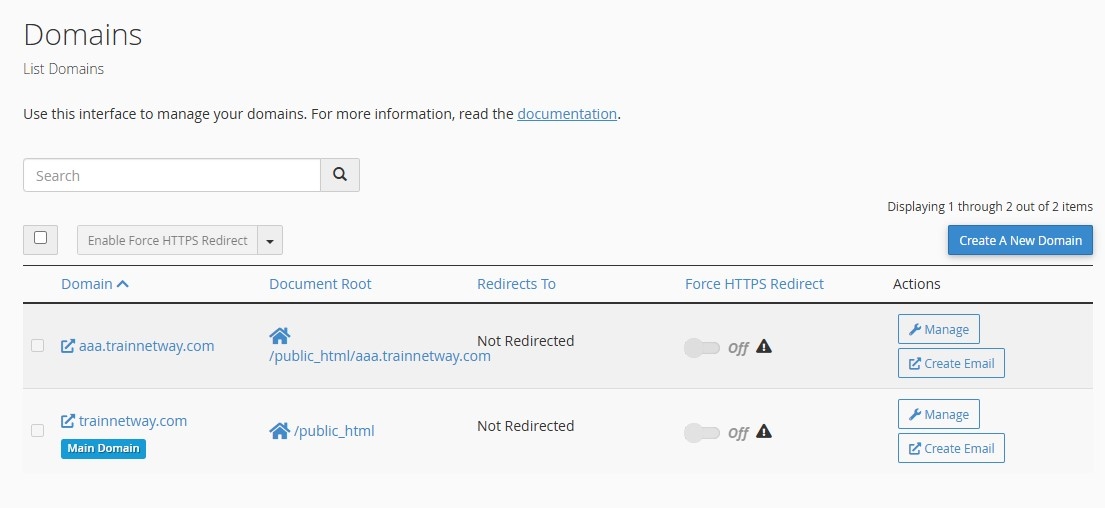Sort by Force HTTPS Redirect column header
Image resolution: width=1105 pixels, height=508 pixels.
[x=754, y=284]
